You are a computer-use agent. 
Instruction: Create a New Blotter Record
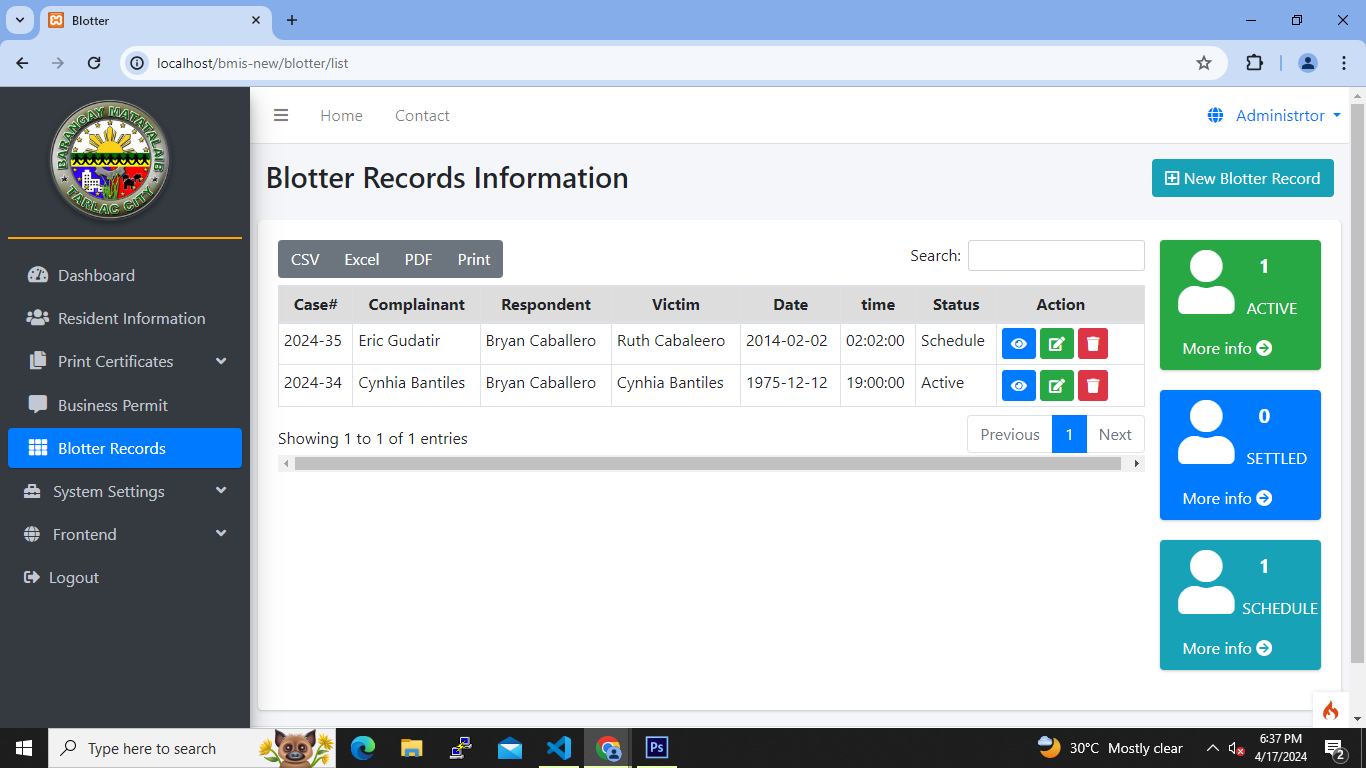[x=1242, y=178]
